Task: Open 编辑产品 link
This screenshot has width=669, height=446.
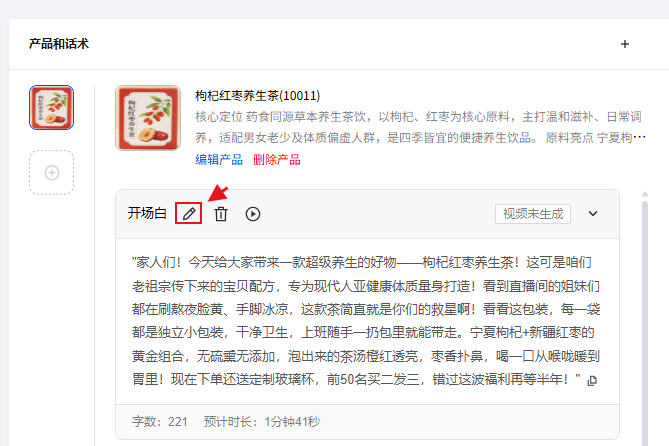Action: click(x=219, y=160)
